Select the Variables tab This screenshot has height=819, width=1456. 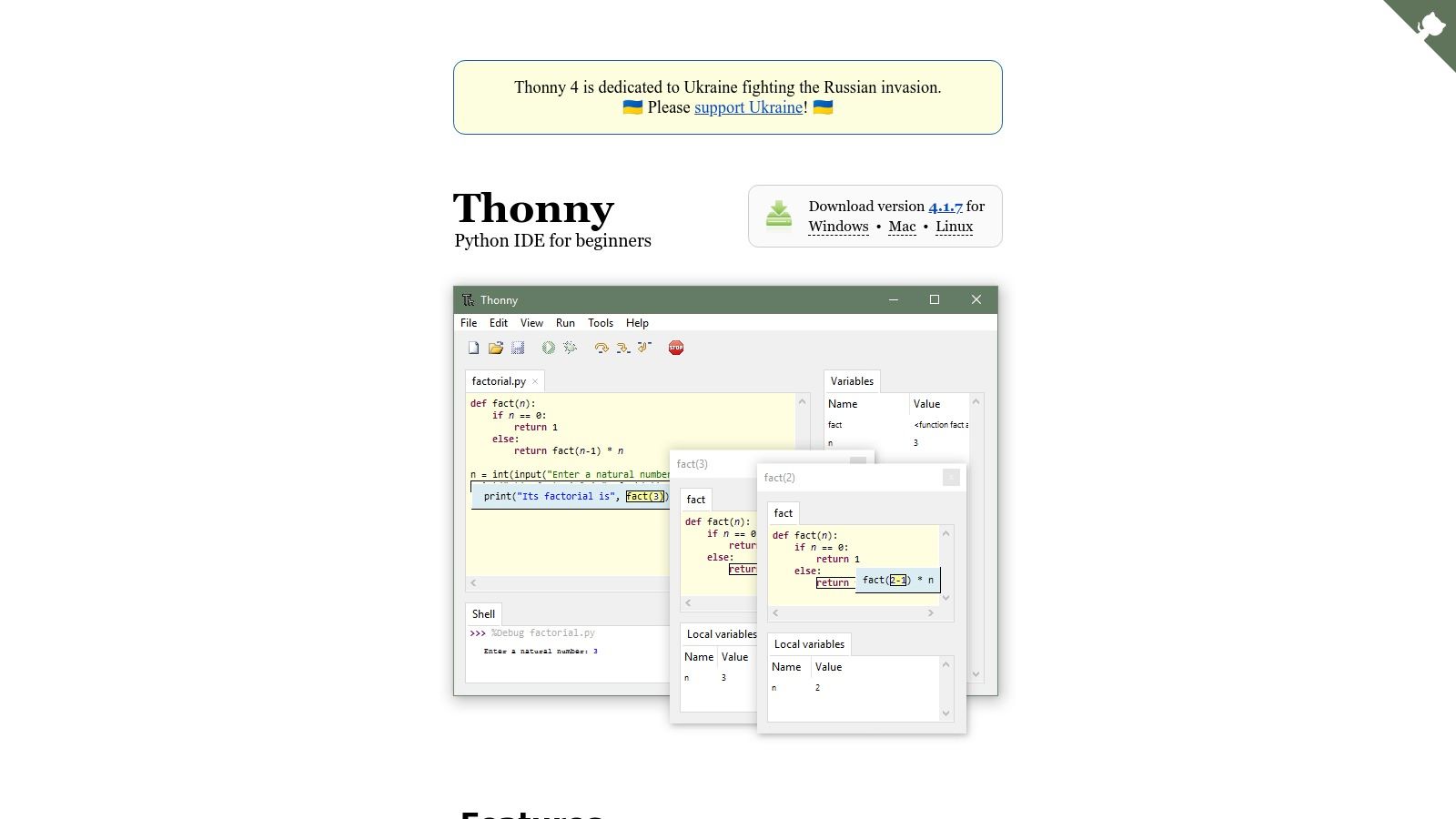coord(851,381)
